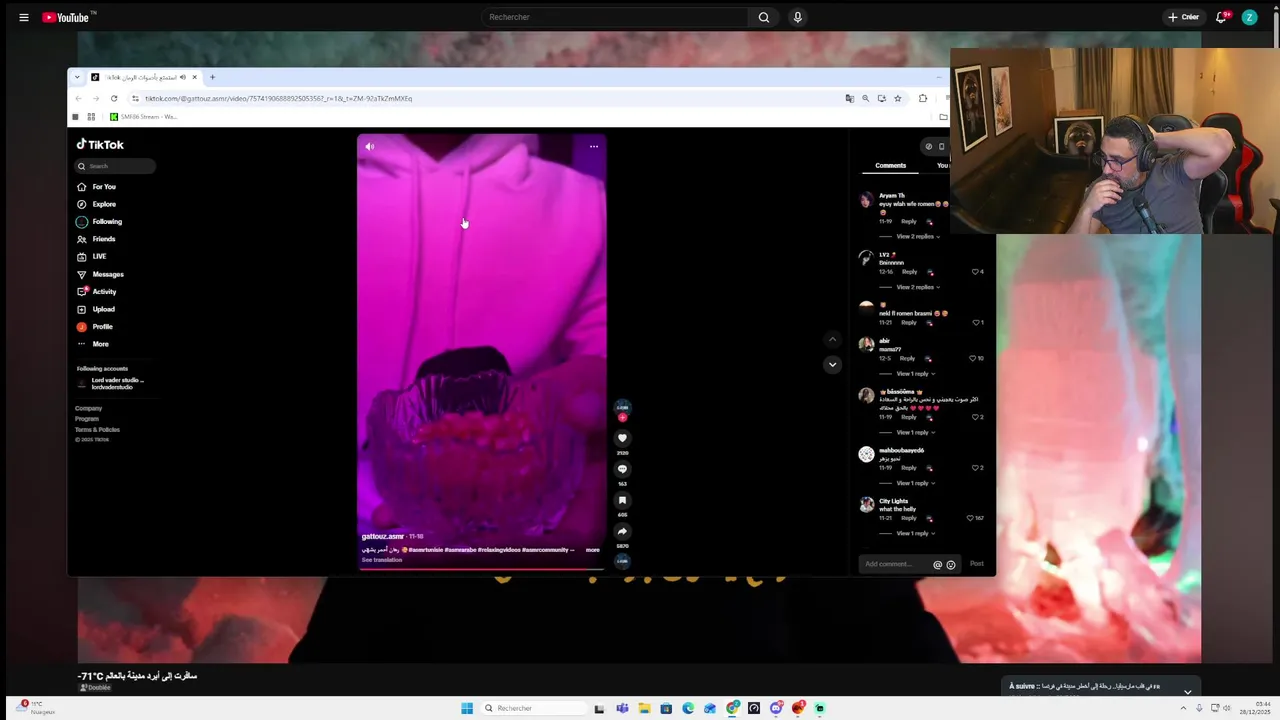The image size is (1280, 720).
Task: Go to the next TikTok video with down chevron
Action: pos(832,364)
